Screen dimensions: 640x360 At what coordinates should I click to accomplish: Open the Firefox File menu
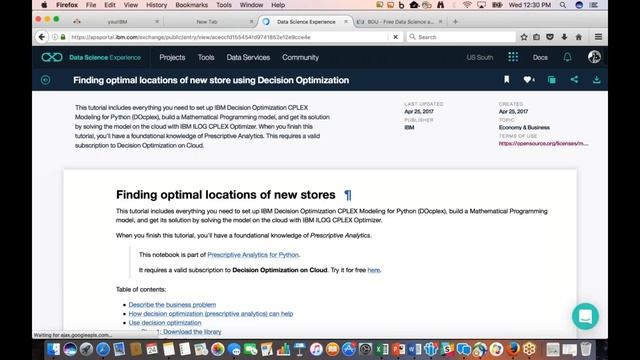[91, 5]
